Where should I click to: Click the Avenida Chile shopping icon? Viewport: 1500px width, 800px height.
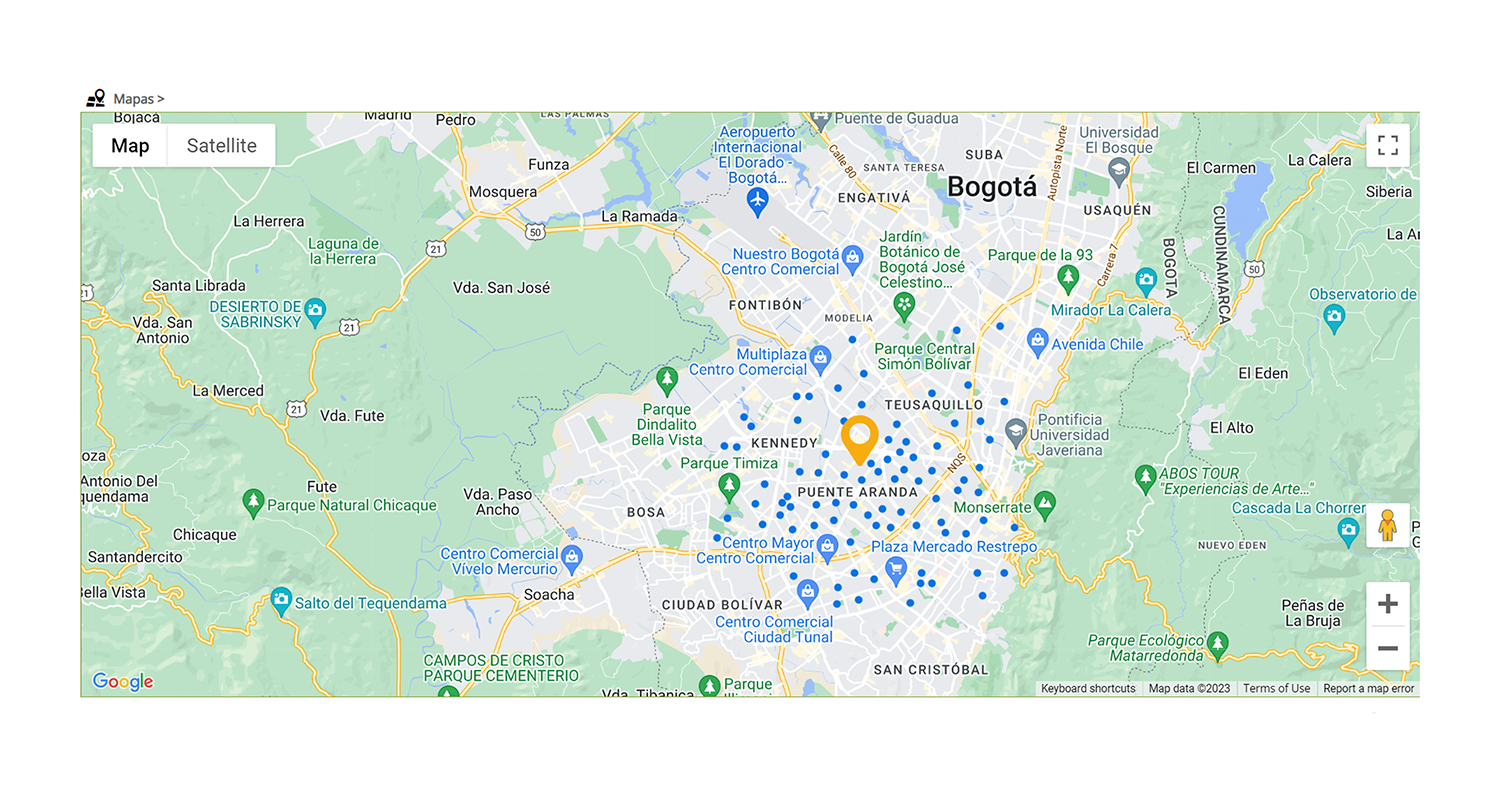1038,342
